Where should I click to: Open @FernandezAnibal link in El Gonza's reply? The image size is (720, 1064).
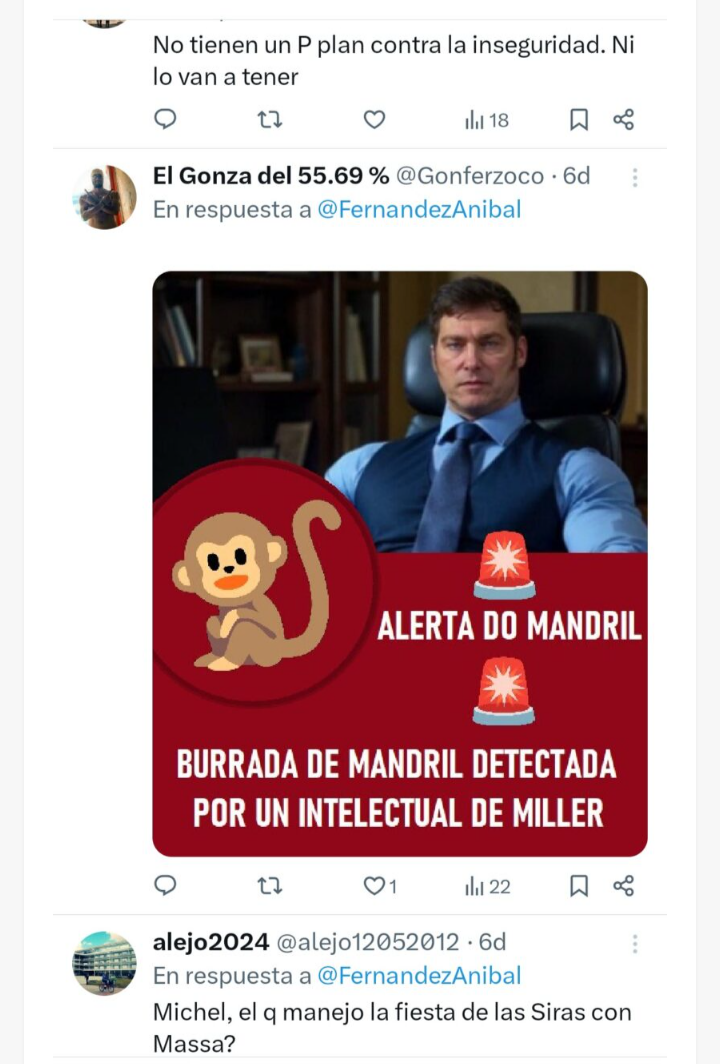pos(419,209)
